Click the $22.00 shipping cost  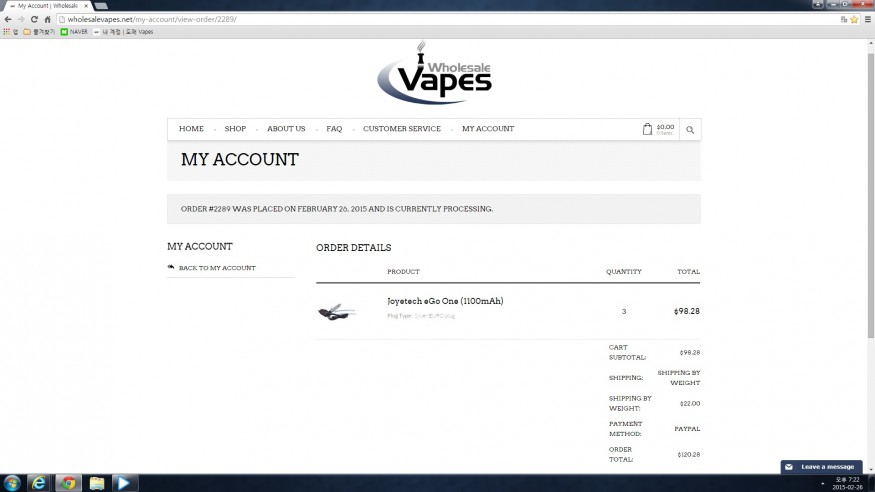point(690,403)
